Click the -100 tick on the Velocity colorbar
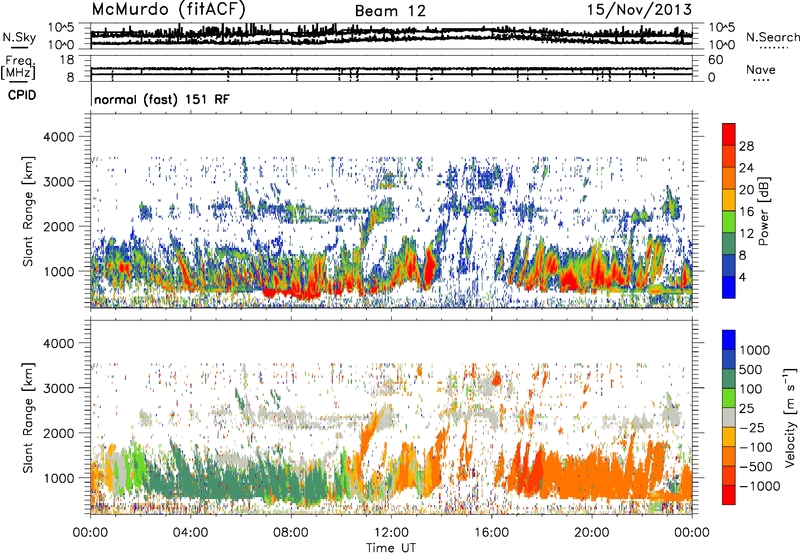This screenshot has height=554, width=800. click(756, 447)
